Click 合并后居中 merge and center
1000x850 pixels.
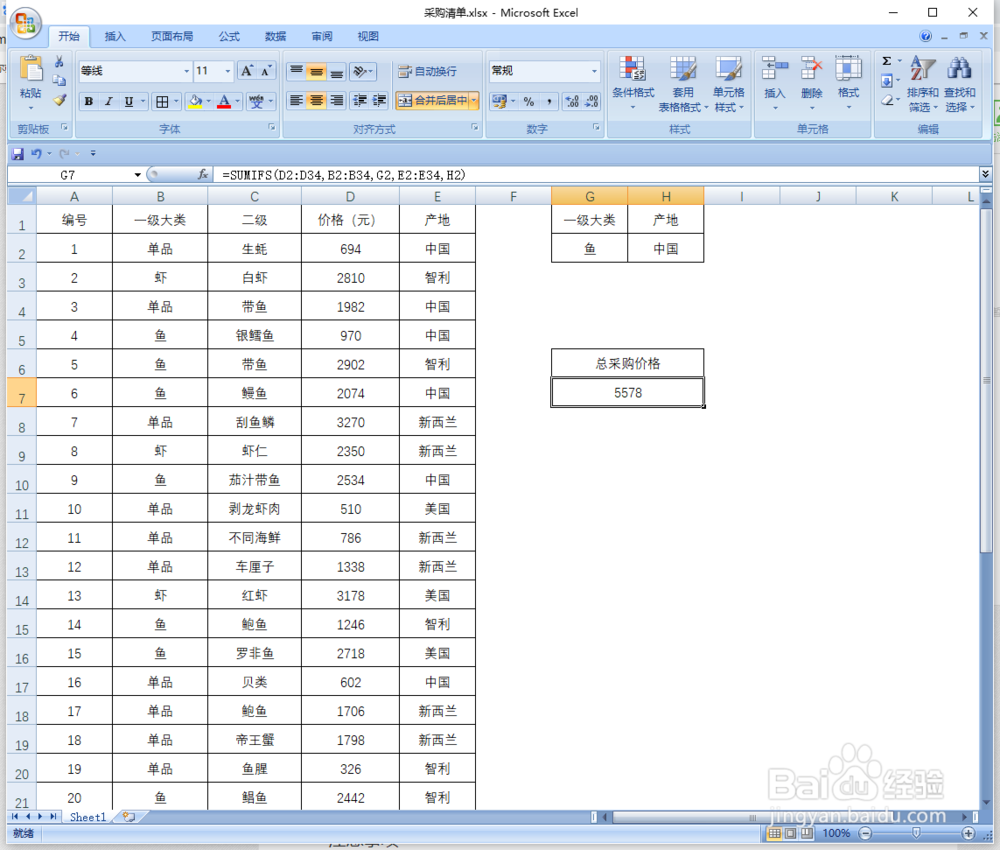click(x=432, y=100)
